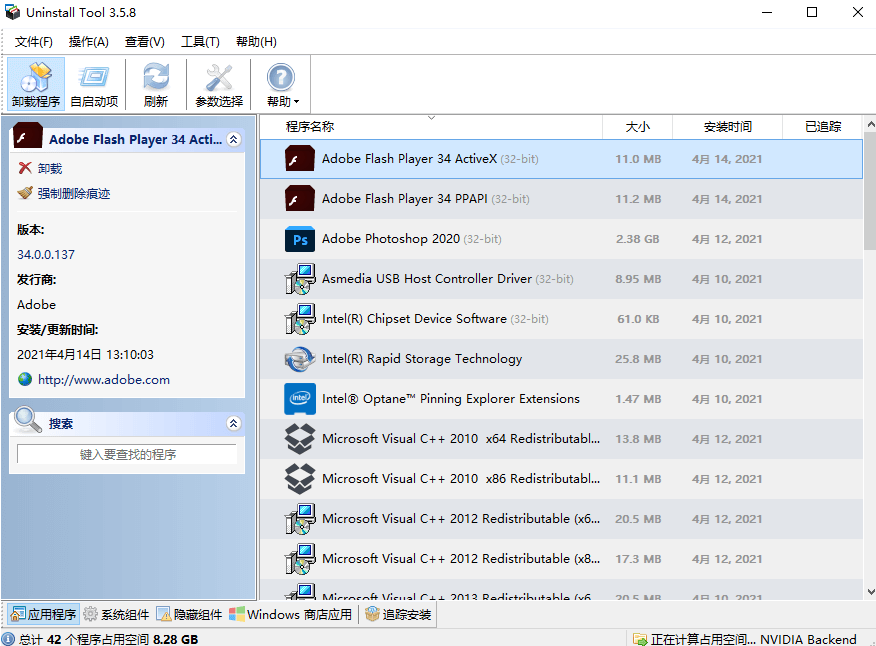
Task: Click the Refresh toolbar icon (刷新)
Action: click(156, 84)
